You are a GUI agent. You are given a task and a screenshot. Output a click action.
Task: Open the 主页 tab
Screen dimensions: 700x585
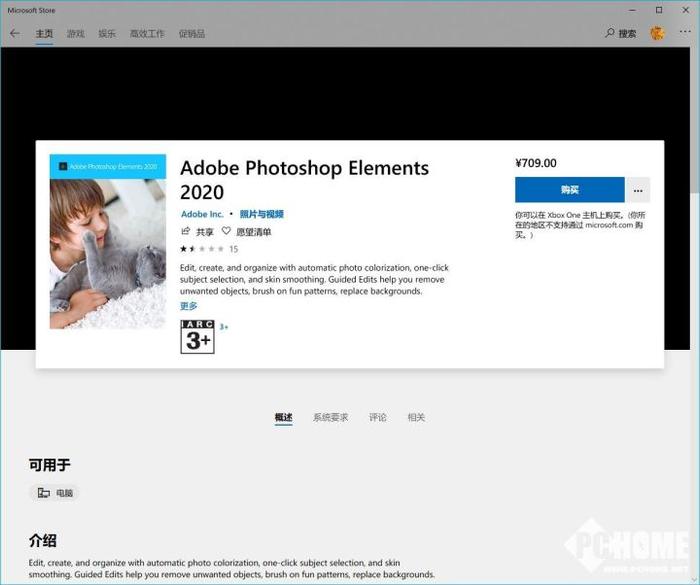pyautogui.click(x=44, y=33)
